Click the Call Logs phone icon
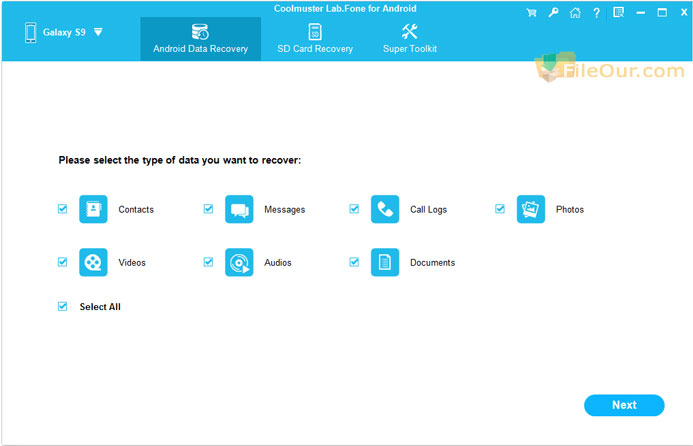 tap(385, 209)
